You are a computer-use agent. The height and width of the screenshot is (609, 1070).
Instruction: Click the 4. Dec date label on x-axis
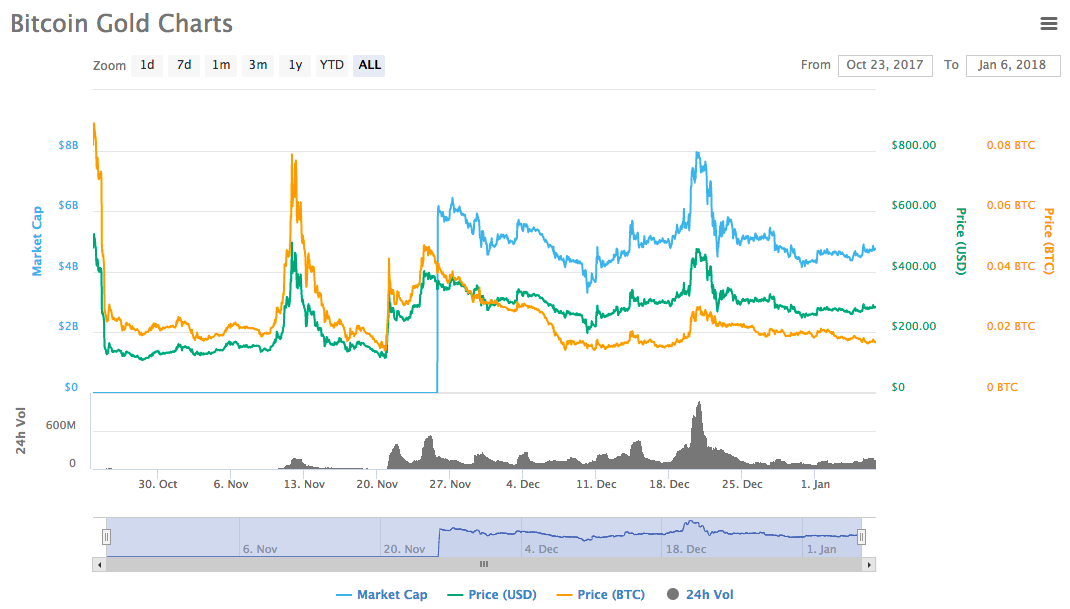pos(523,484)
